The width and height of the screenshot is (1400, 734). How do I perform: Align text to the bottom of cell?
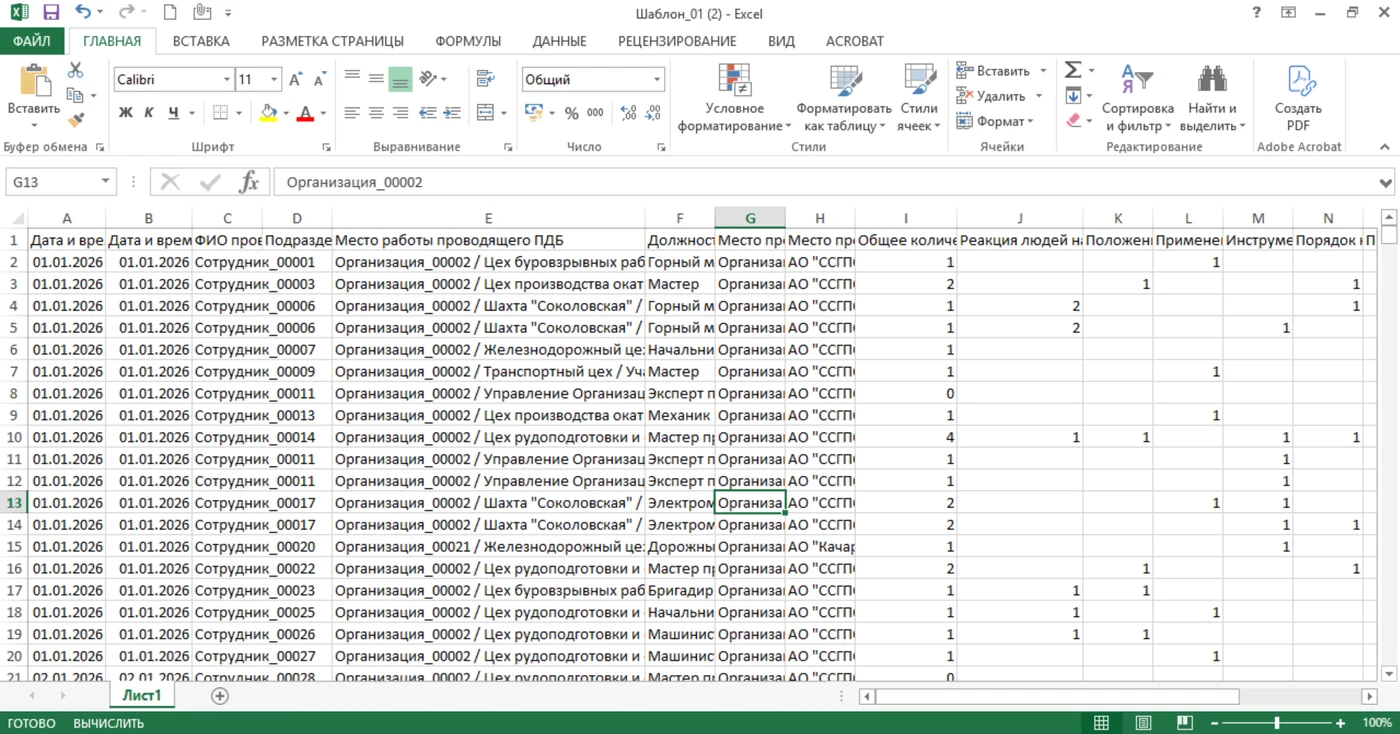click(x=400, y=78)
